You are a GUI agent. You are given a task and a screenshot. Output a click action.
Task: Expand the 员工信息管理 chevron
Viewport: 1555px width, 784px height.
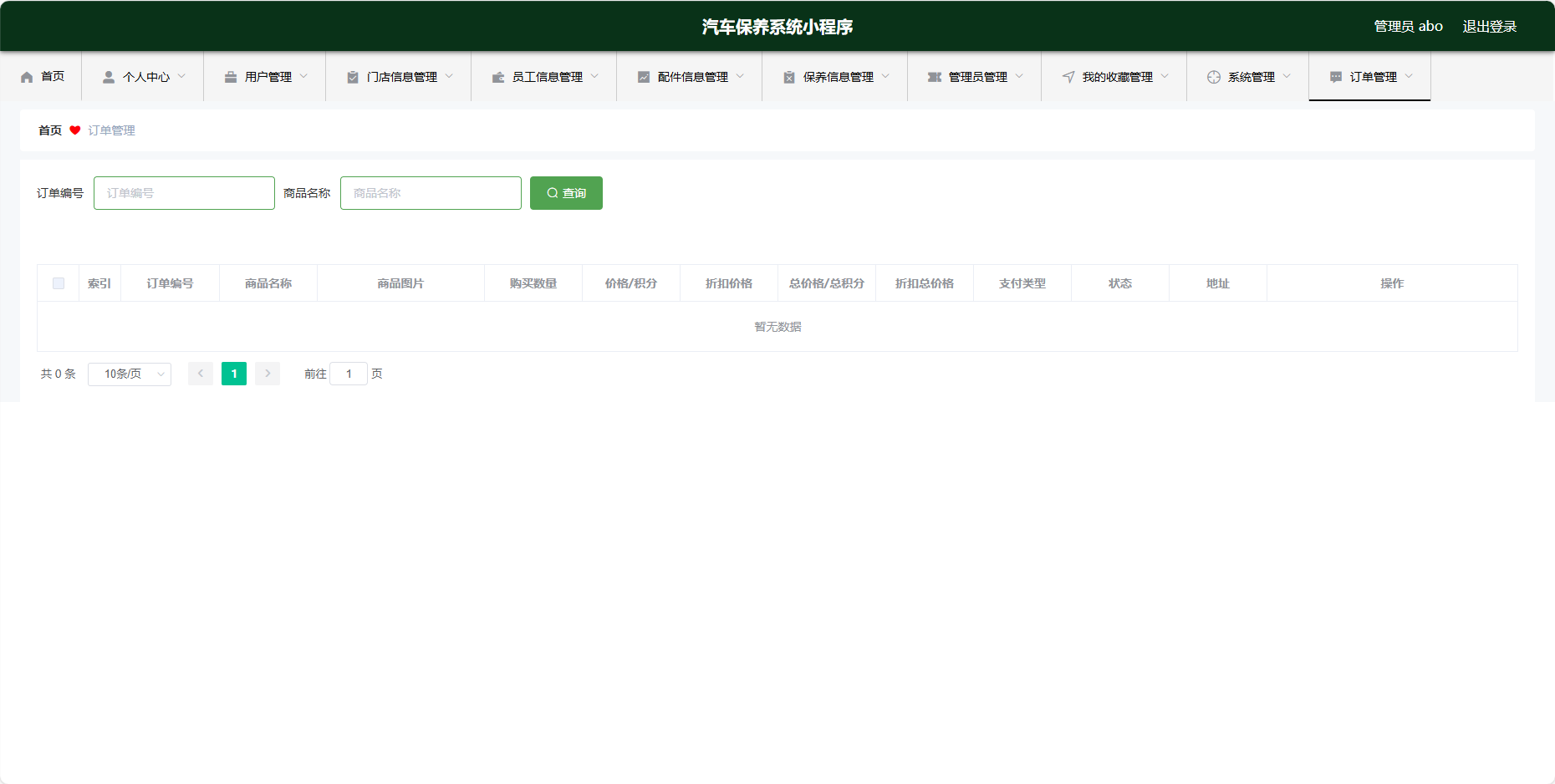tap(594, 76)
